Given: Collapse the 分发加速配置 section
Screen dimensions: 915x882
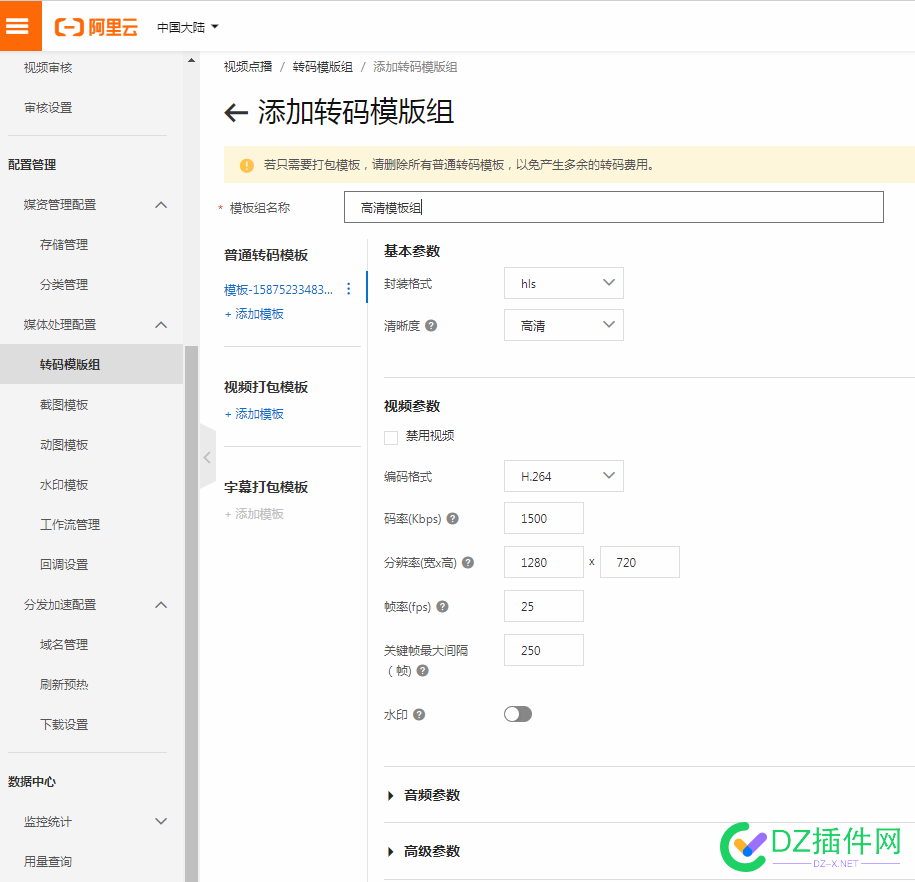Looking at the screenshot, I should [161, 605].
